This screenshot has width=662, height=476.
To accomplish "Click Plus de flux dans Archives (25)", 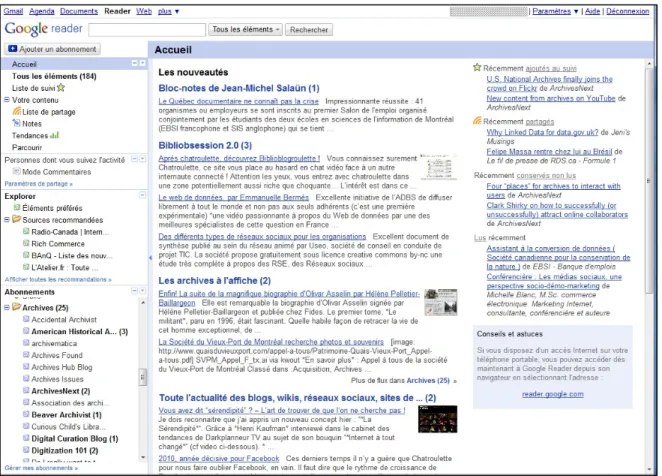I will click(404, 381).
